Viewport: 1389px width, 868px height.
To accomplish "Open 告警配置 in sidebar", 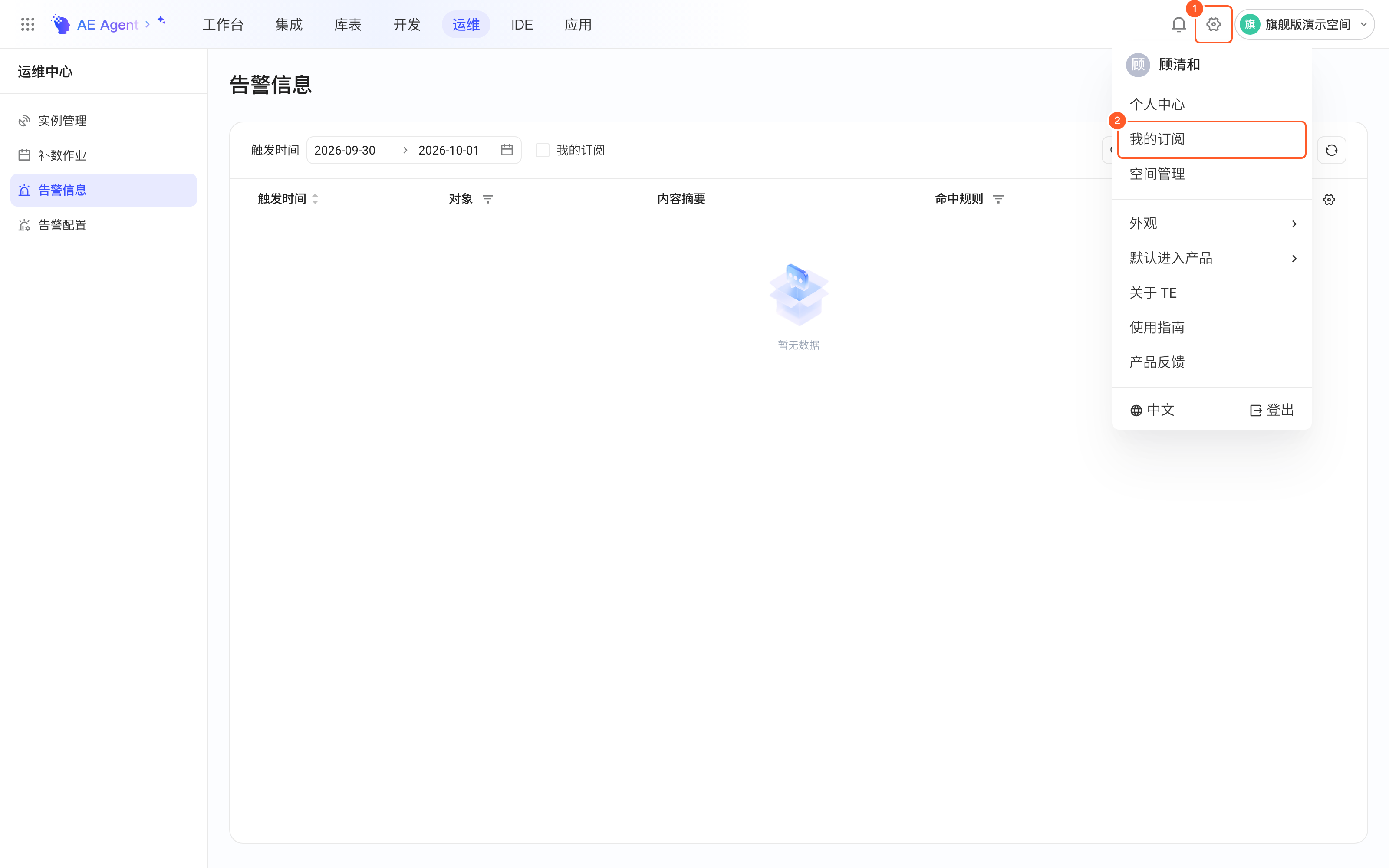I will click(x=104, y=225).
